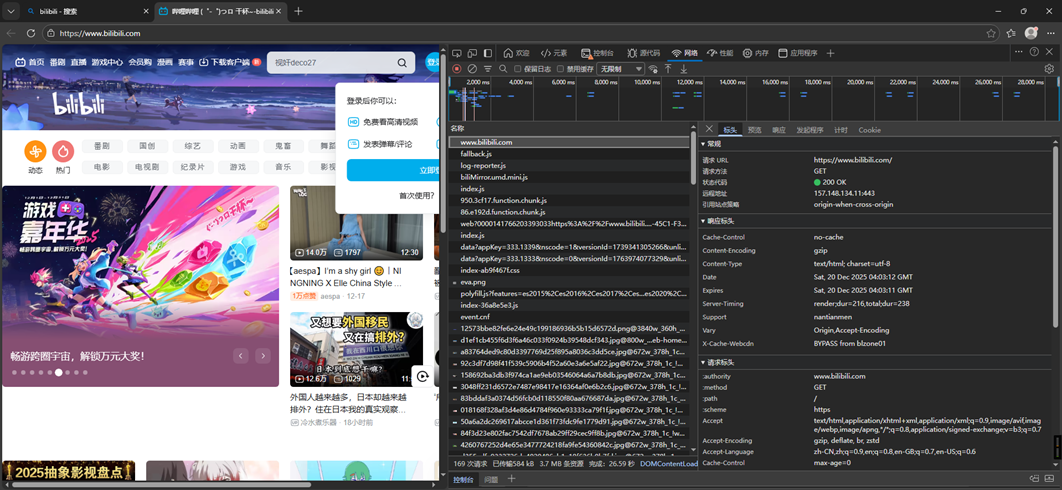Select fallback.js in the request list
Image resolution: width=1062 pixels, height=490 pixels.
[476, 154]
